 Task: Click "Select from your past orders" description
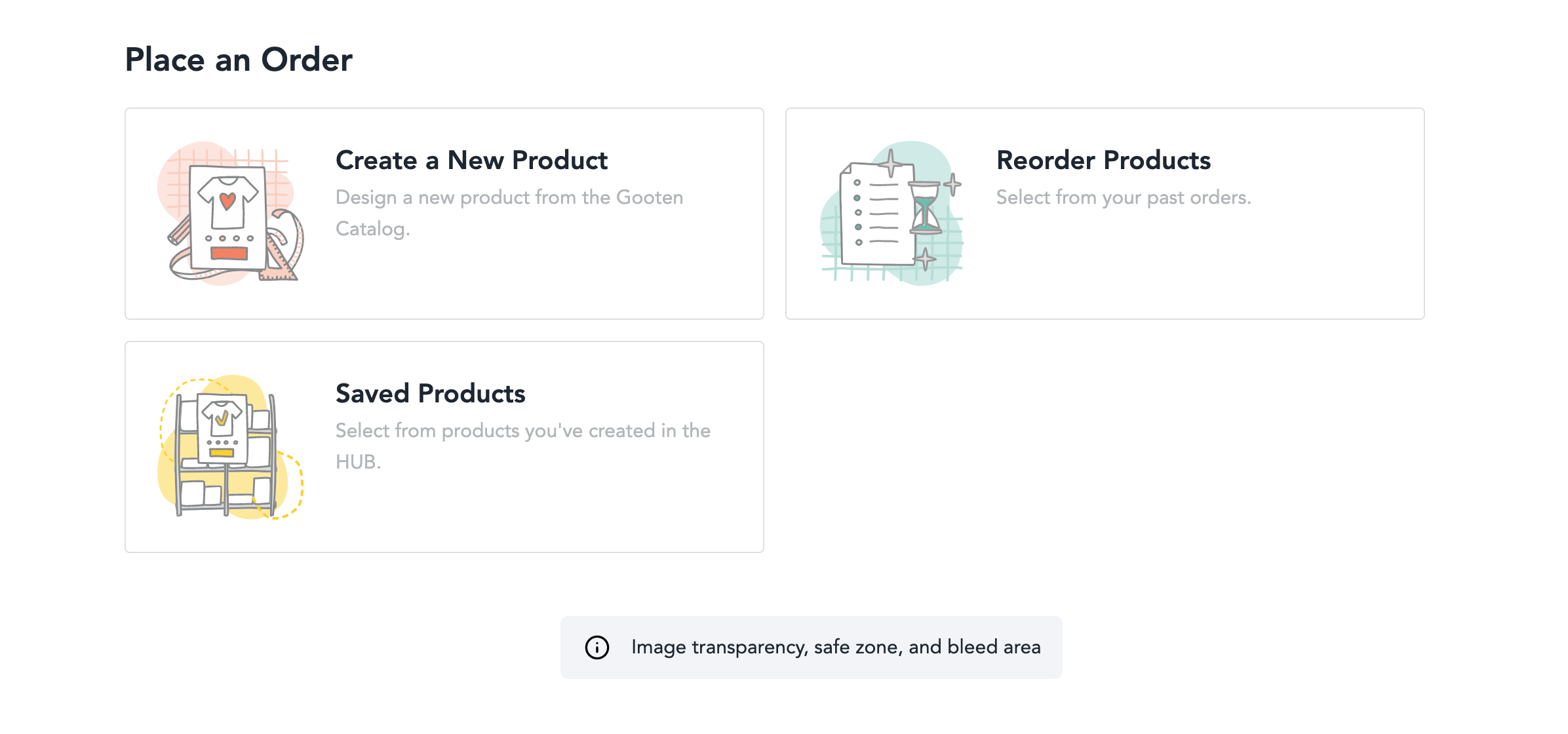pyautogui.click(x=1123, y=197)
